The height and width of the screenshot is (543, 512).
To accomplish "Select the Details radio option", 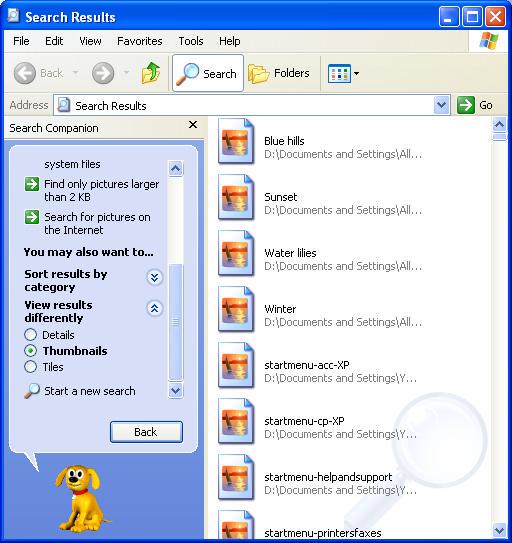I will pyautogui.click(x=30, y=335).
